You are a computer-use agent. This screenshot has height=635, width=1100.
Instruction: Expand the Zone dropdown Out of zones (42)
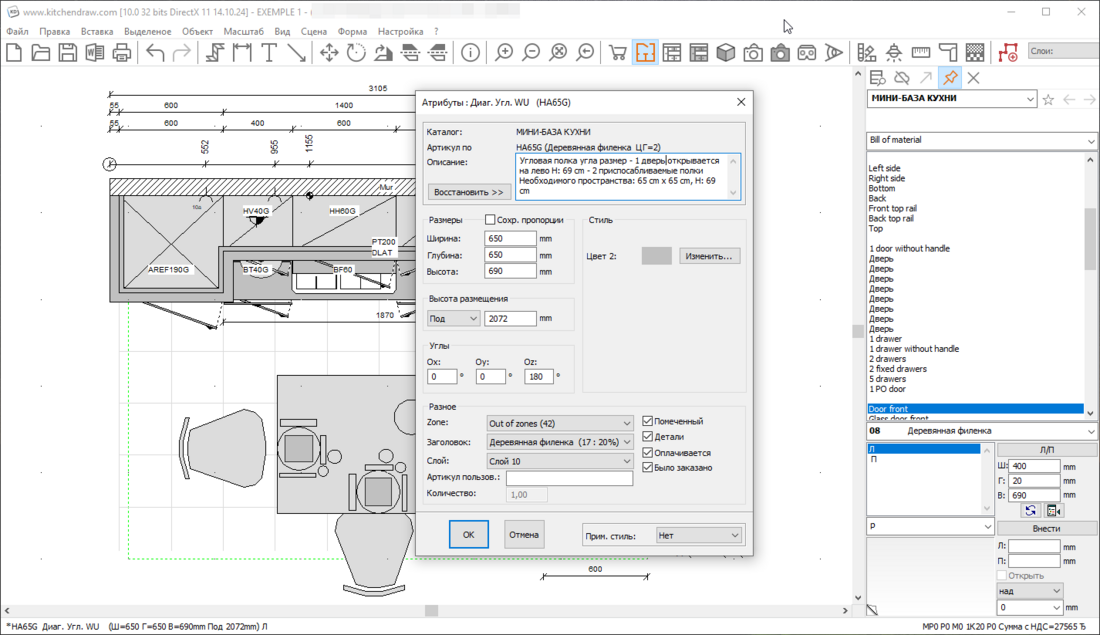[559, 423]
